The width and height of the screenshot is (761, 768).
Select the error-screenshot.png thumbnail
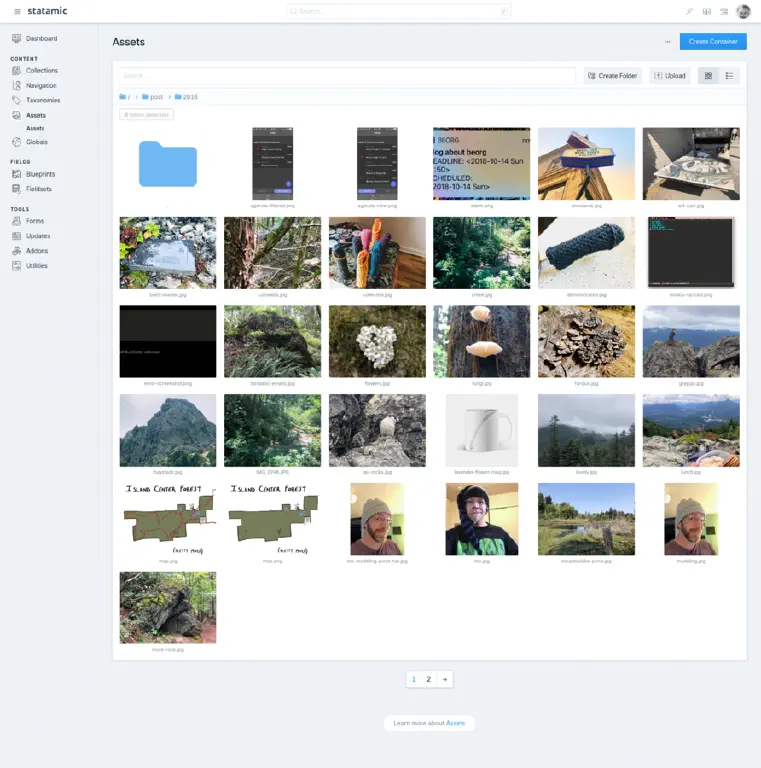[x=167, y=341]
